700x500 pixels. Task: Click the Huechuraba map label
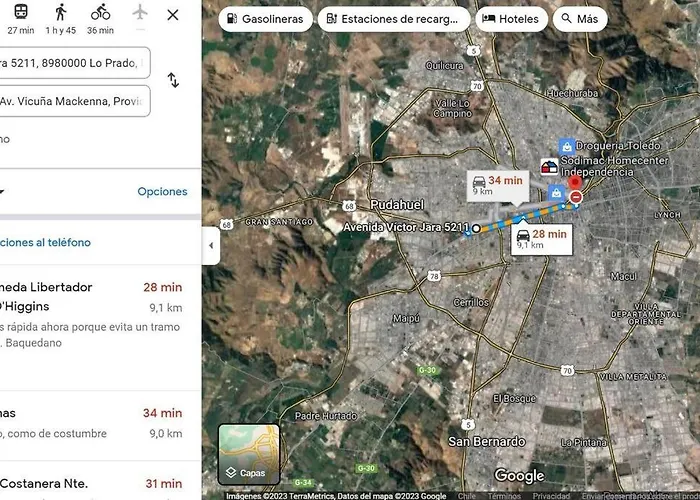(x=572, y=93)
